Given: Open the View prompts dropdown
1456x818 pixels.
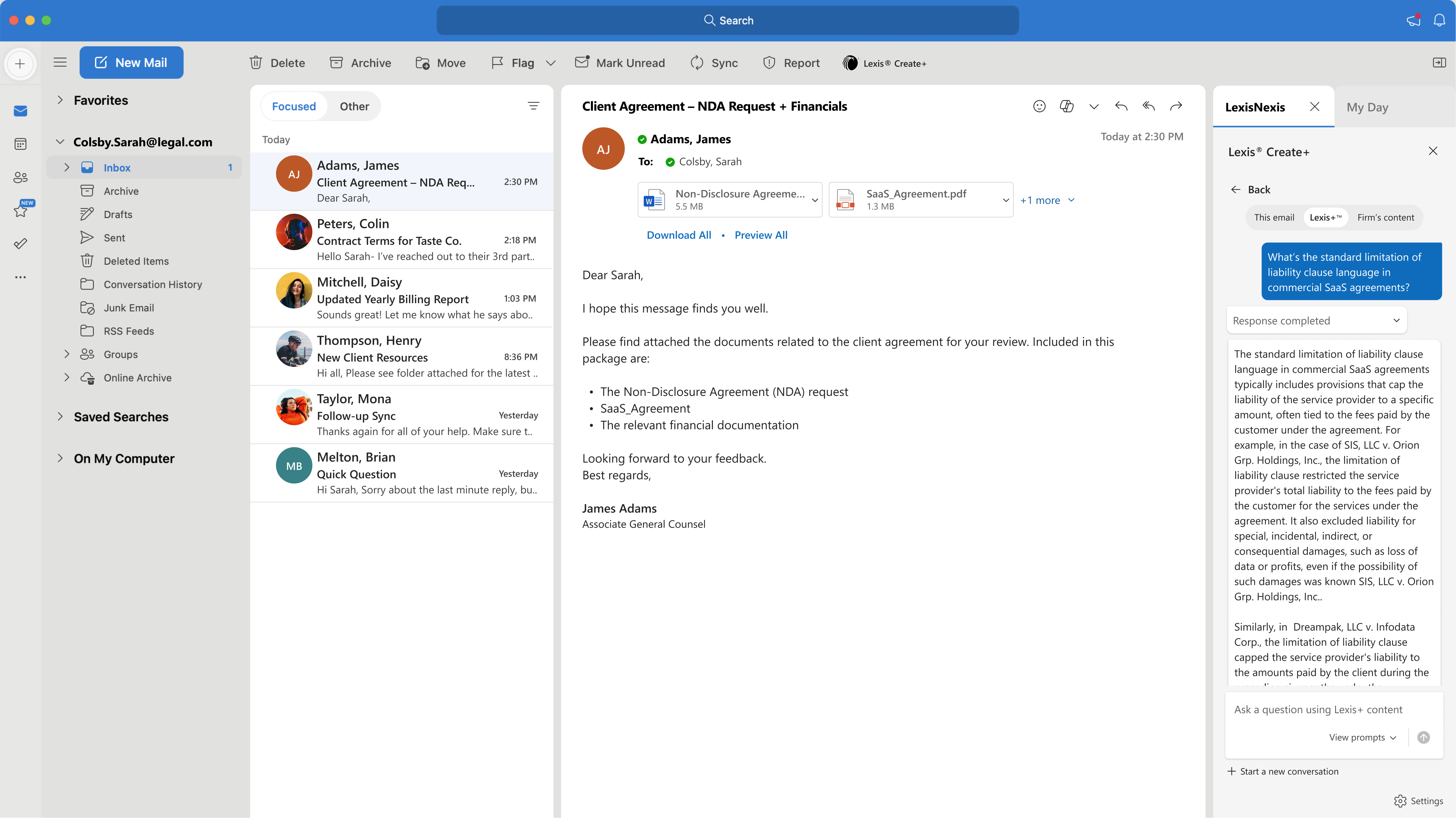Looking at the screenshot, I should (1362, 737).
